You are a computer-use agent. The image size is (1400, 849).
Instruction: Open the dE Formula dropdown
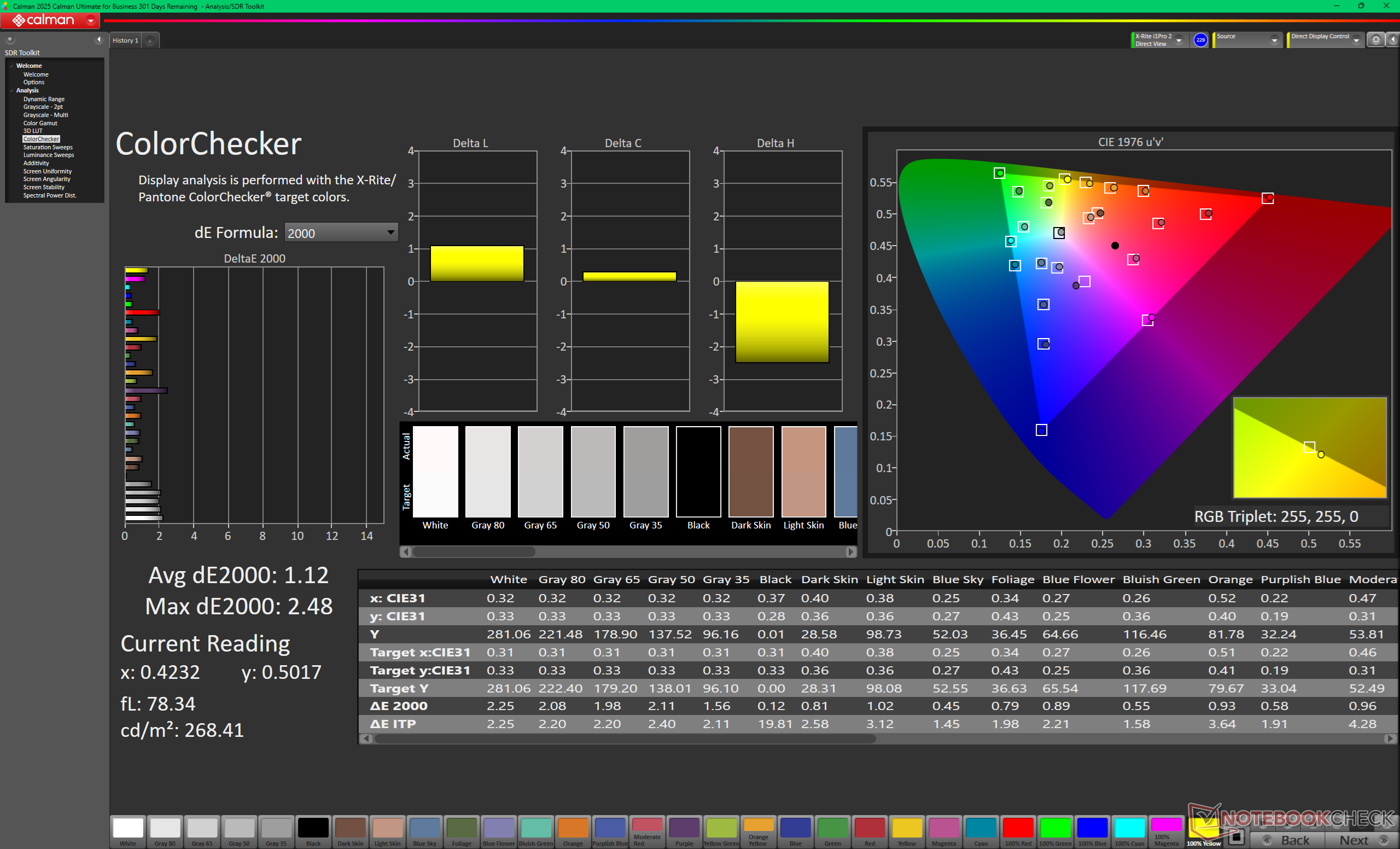(x=340, y=233)
